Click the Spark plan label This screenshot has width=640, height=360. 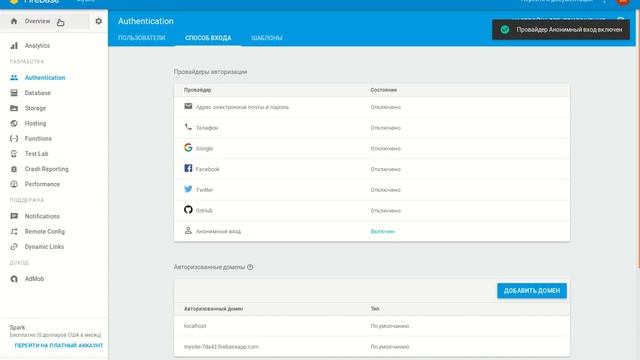(17, 327)
